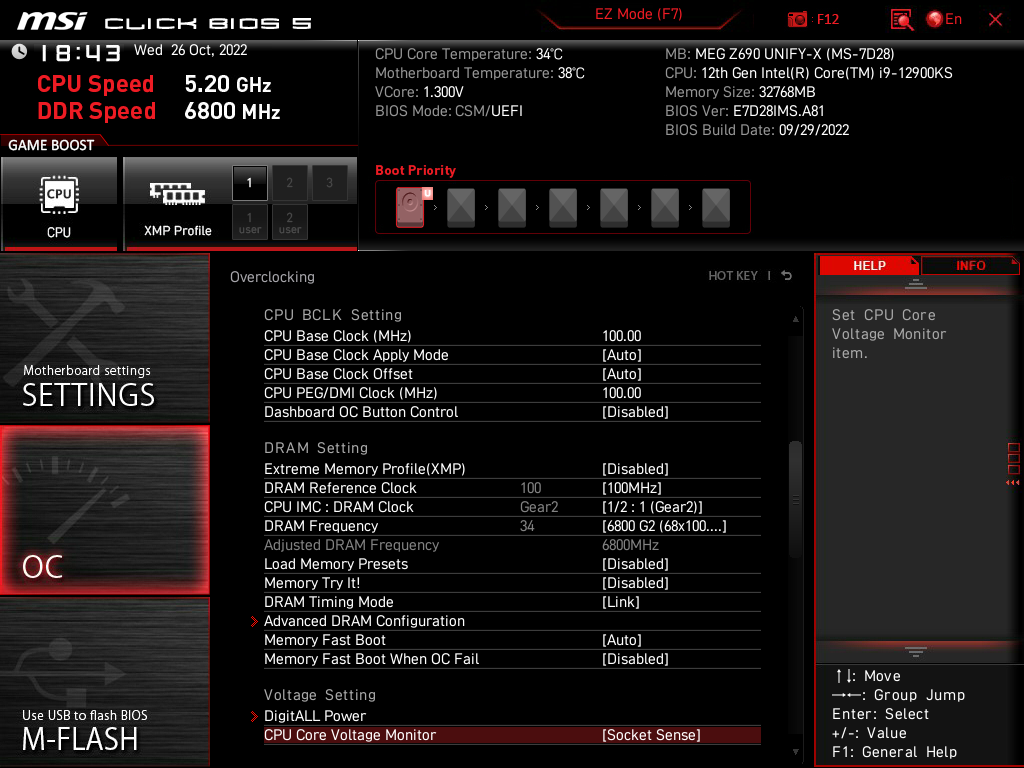1024x768 pixels.
Task: Select XMP profile 3
Action: [x=329, y=183]
